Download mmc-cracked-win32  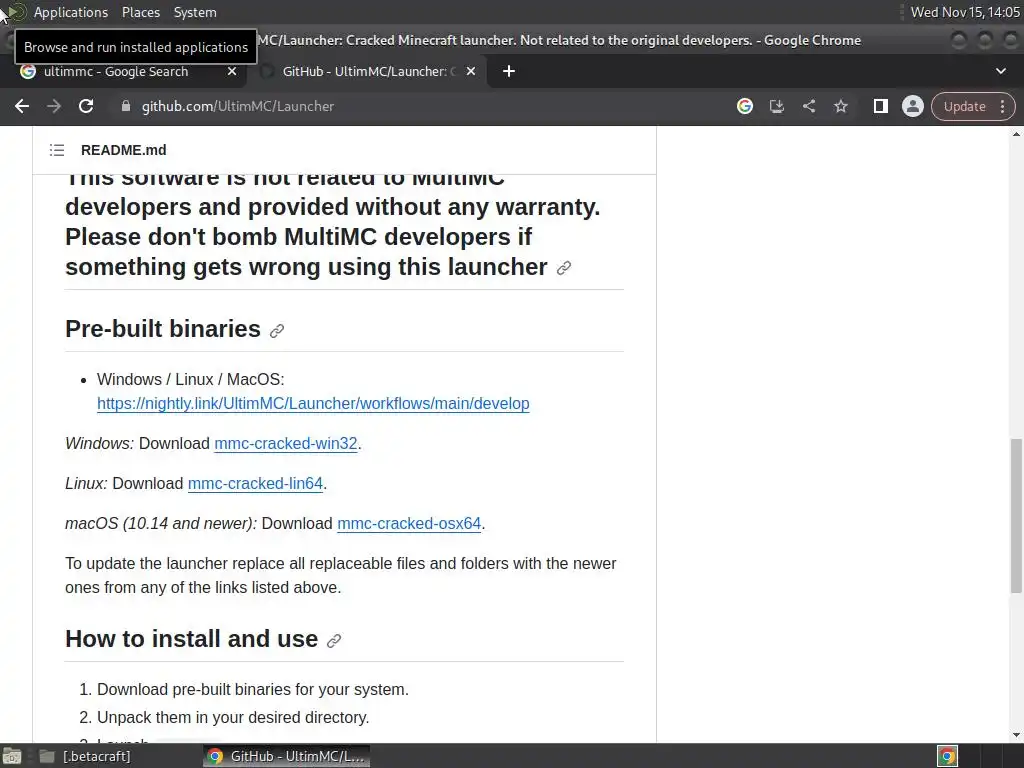click(x=285, y=443)
